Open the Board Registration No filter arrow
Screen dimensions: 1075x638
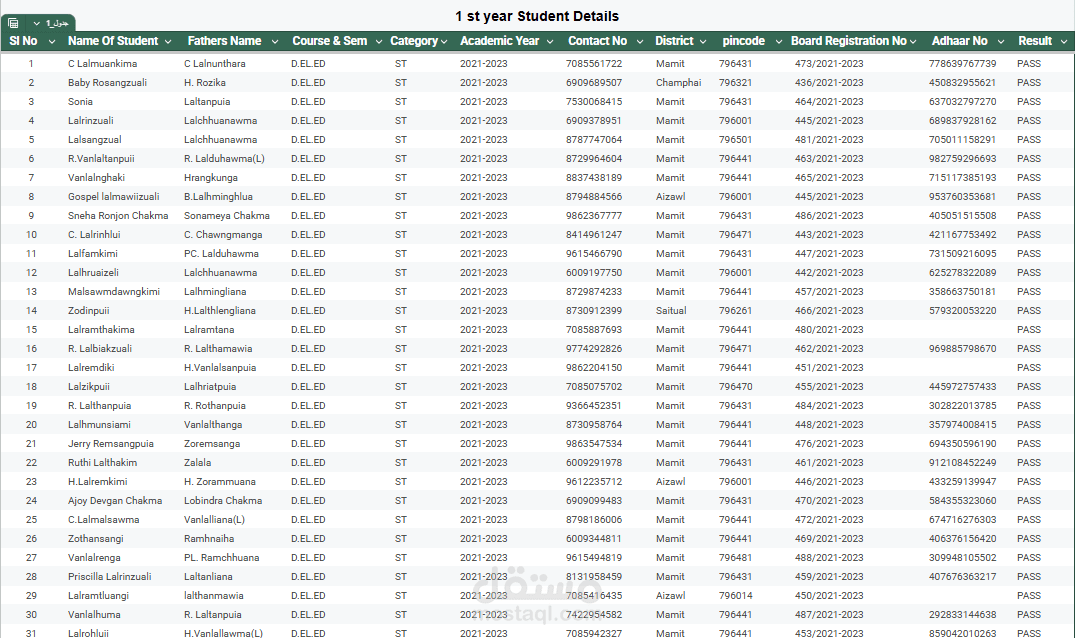[913, 42]
